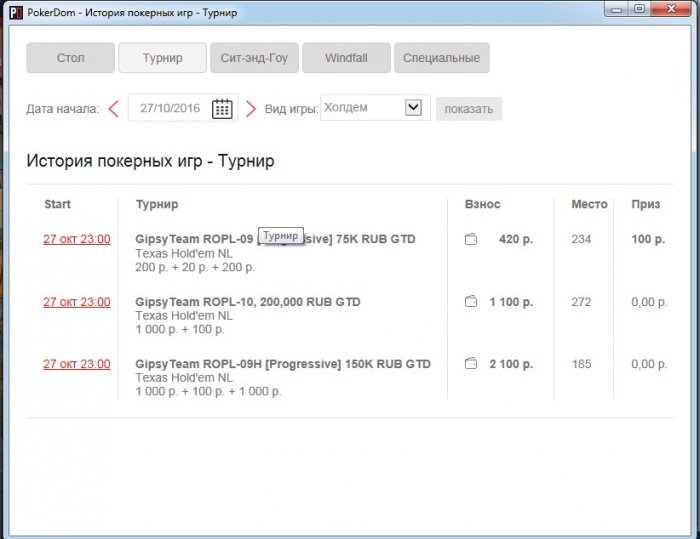Click the показать button
Screen dimensions: 700x539
(x=469, y=109)
